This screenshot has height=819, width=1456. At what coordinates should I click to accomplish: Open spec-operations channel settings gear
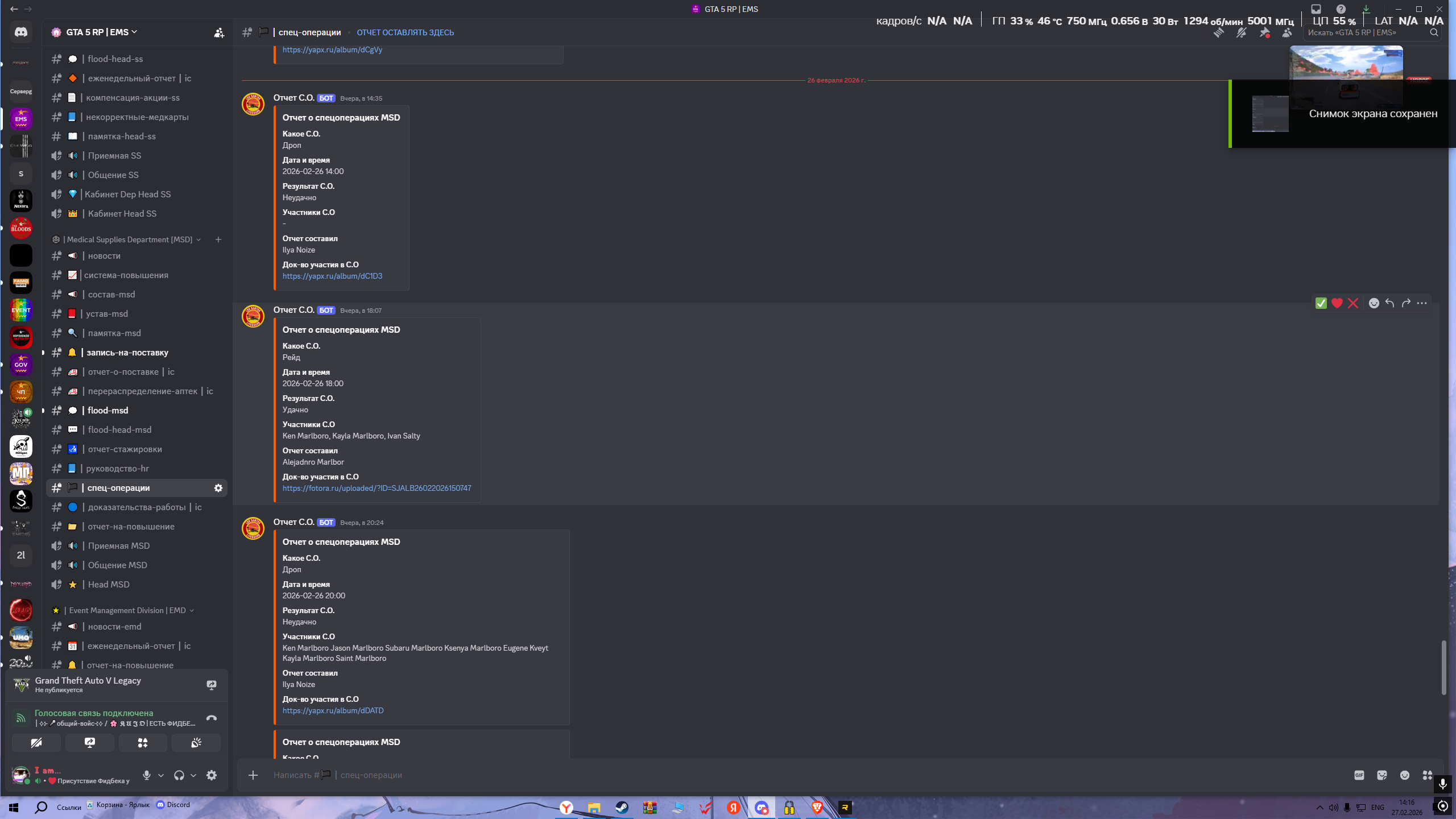click(x=218, y=488)
